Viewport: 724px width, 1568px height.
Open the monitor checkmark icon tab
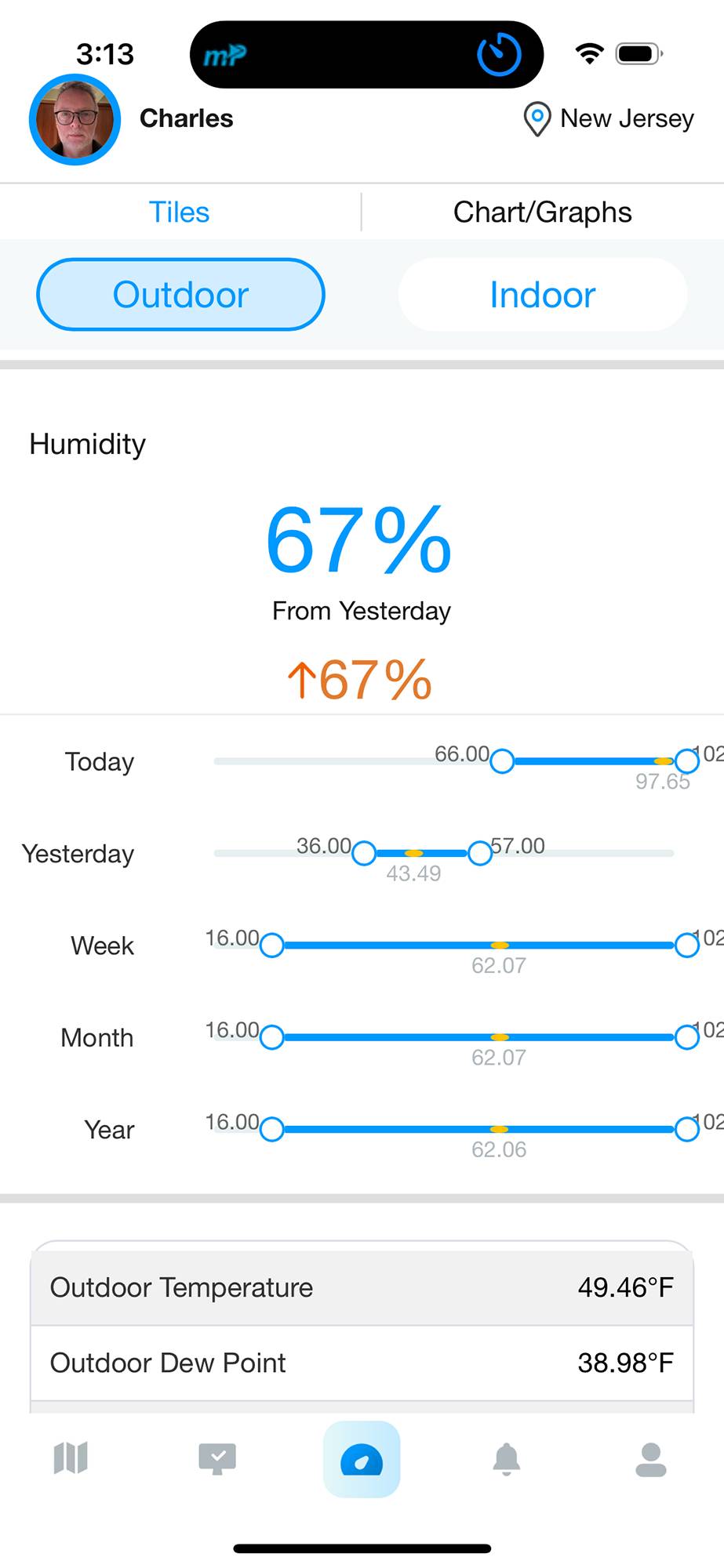217,1459
